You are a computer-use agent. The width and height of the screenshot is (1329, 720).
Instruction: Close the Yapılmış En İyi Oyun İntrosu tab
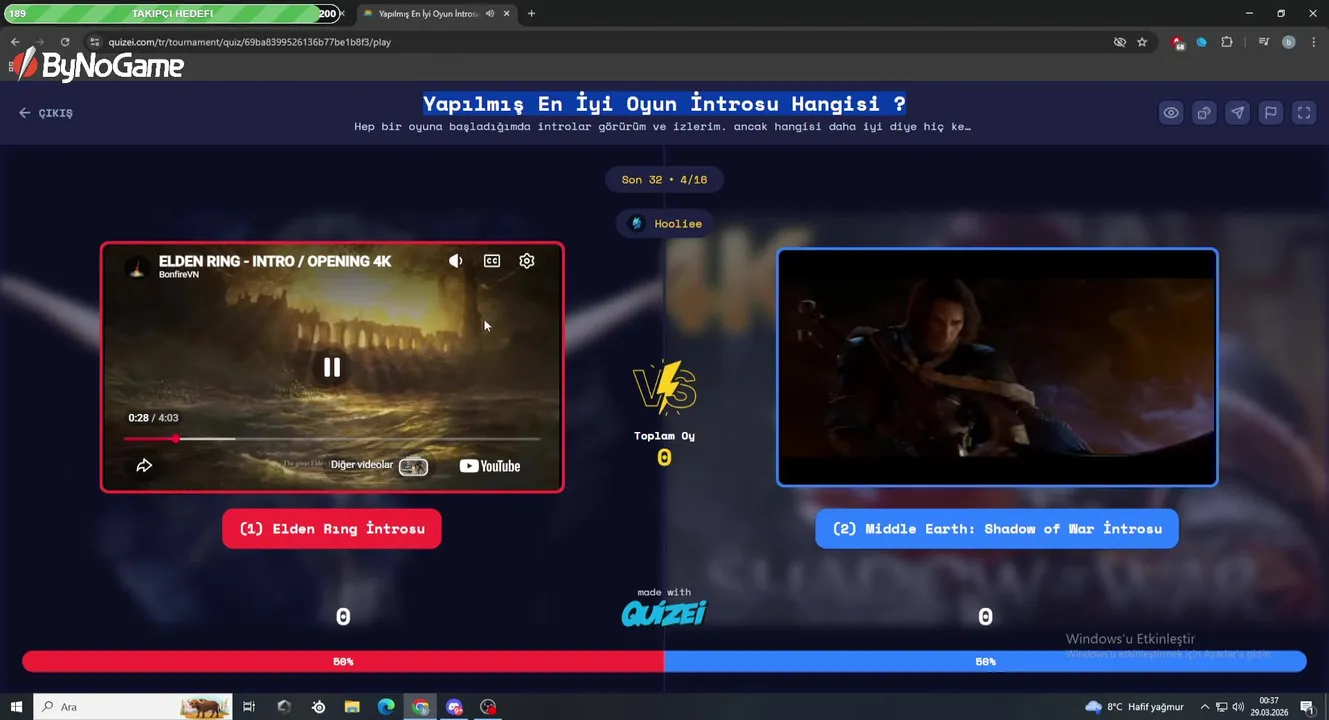click(507, 14)
